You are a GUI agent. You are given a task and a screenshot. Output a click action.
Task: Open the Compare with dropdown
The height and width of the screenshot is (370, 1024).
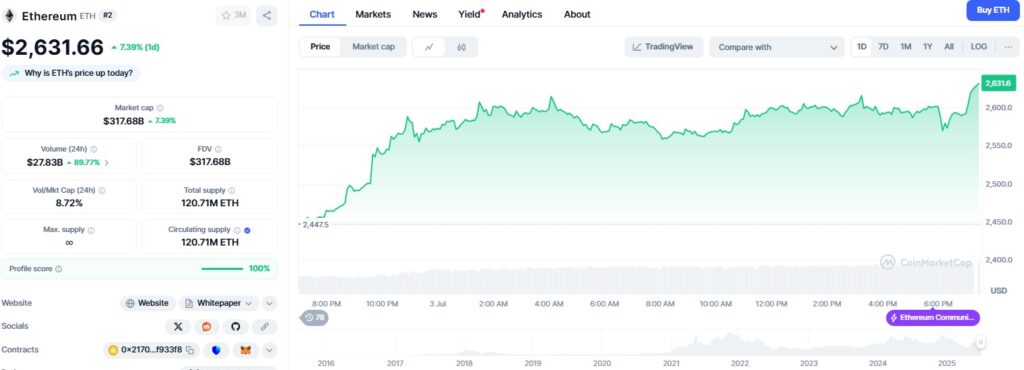point(776,47)
